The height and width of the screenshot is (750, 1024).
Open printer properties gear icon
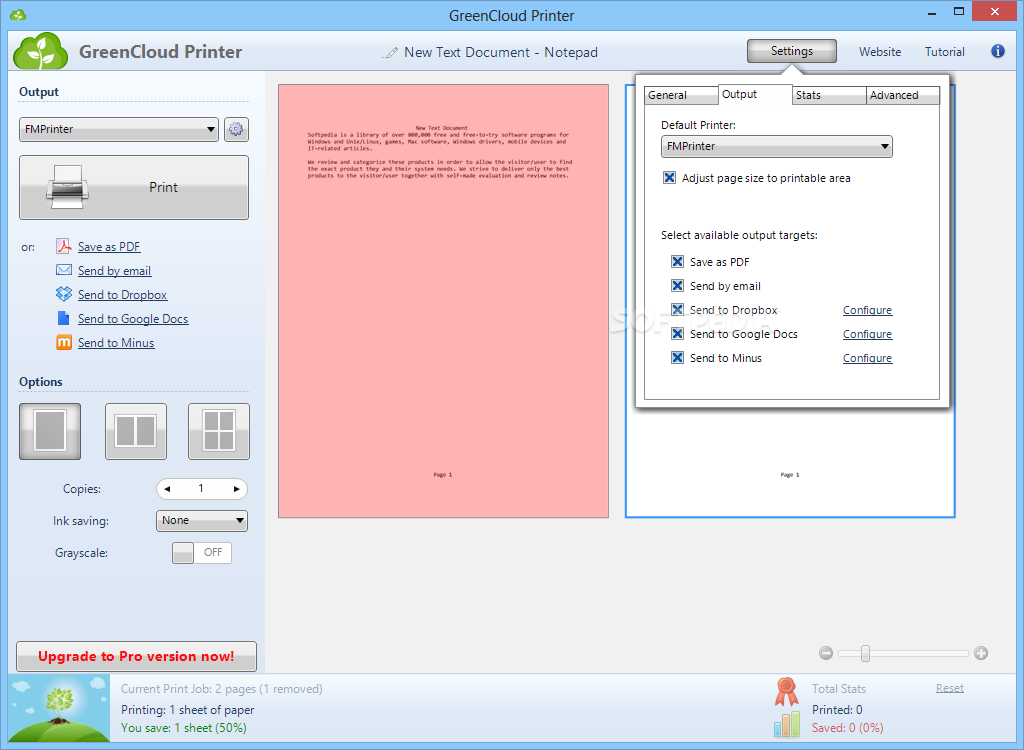236,129
